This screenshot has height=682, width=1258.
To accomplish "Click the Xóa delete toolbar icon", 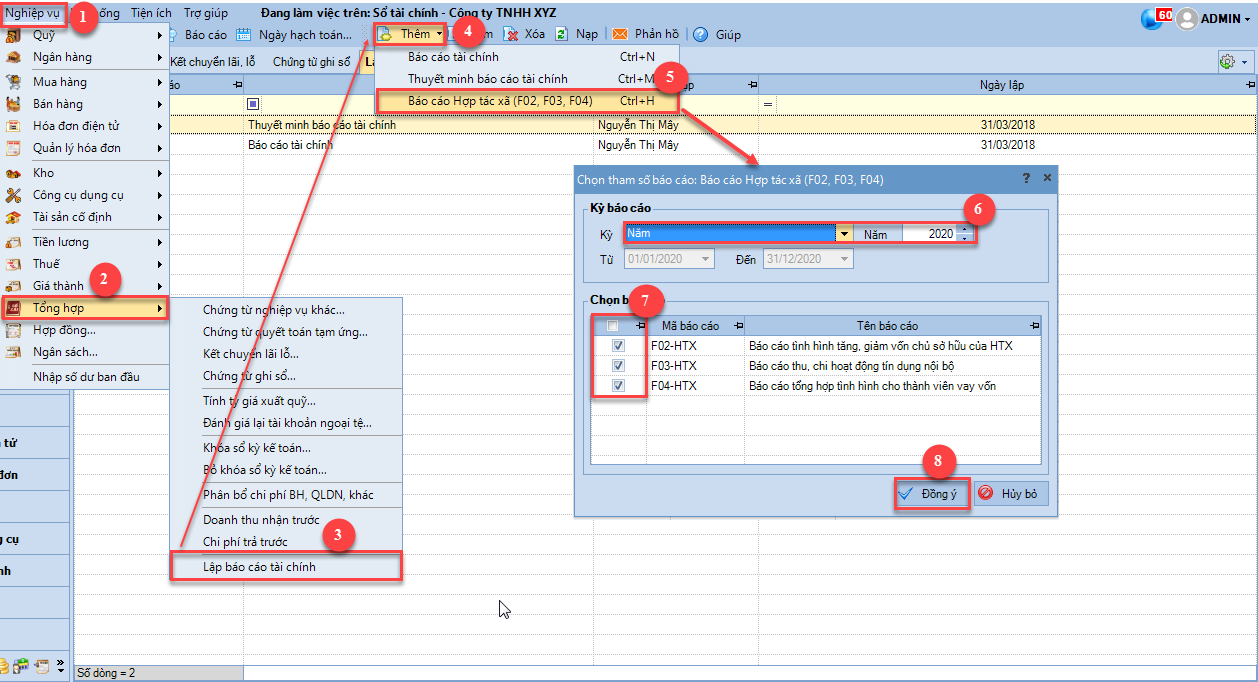I will pos(512,34).
